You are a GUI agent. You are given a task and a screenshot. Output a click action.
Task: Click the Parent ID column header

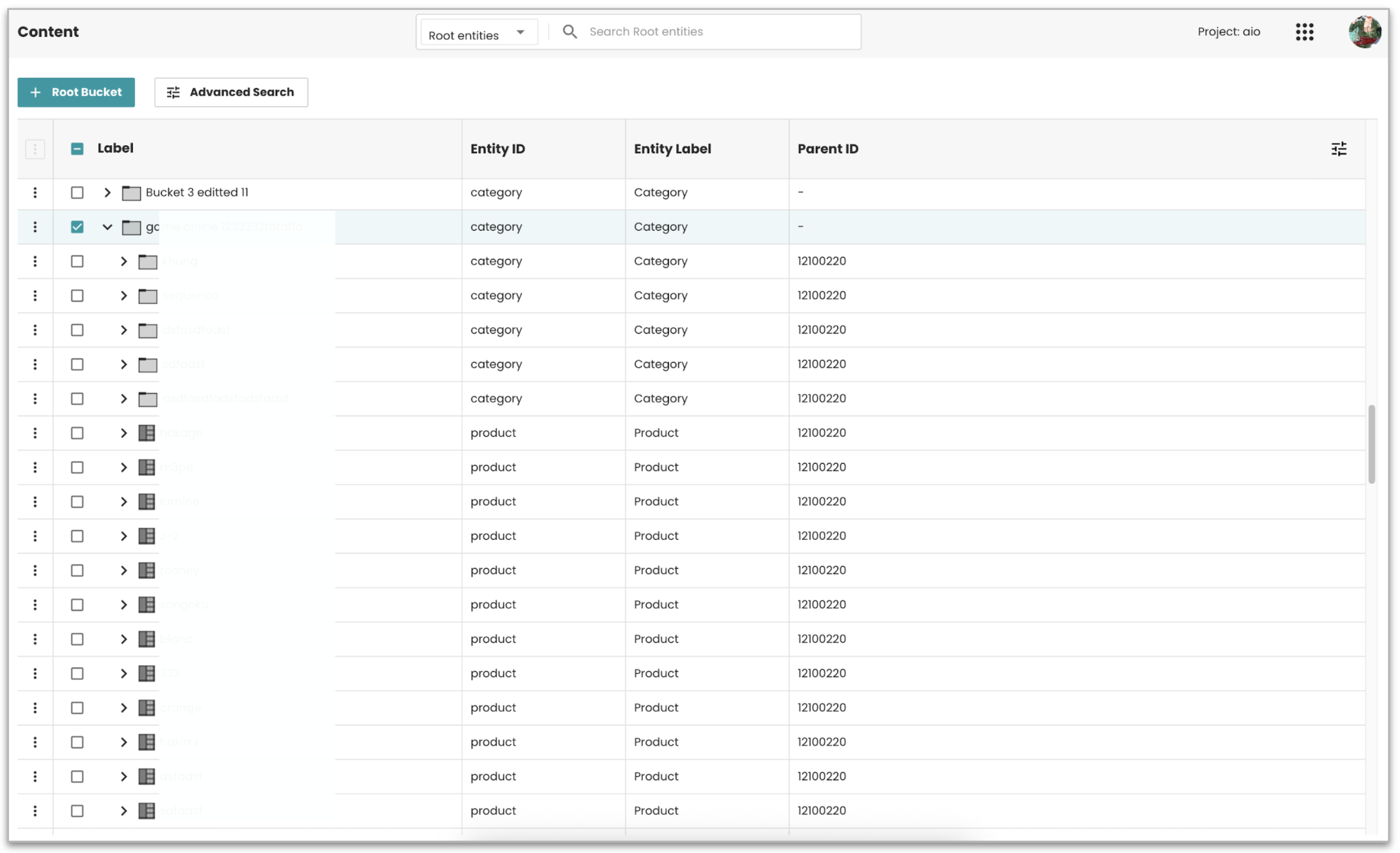(828, 149)
